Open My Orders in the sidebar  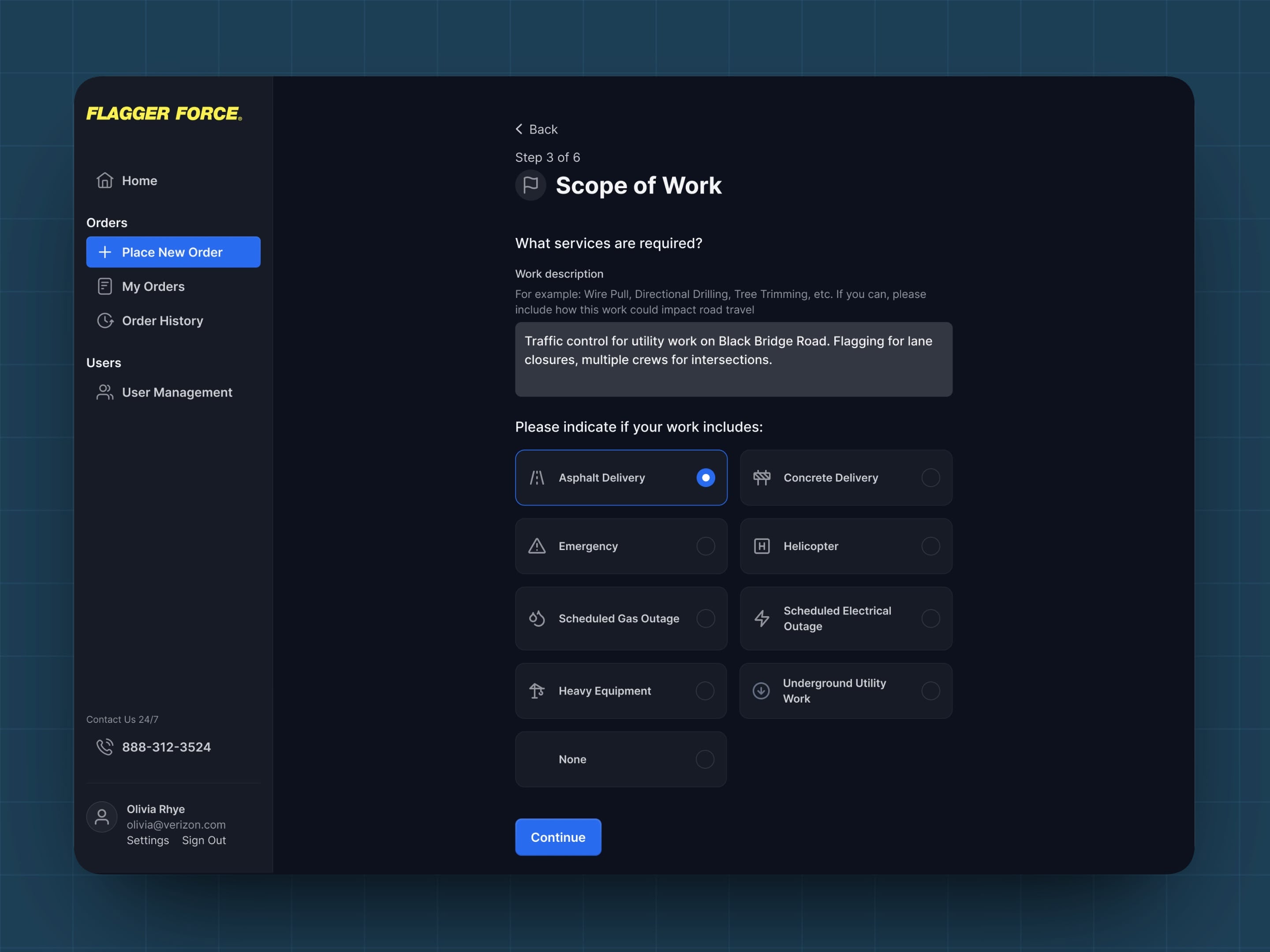(x=153, y=286)
